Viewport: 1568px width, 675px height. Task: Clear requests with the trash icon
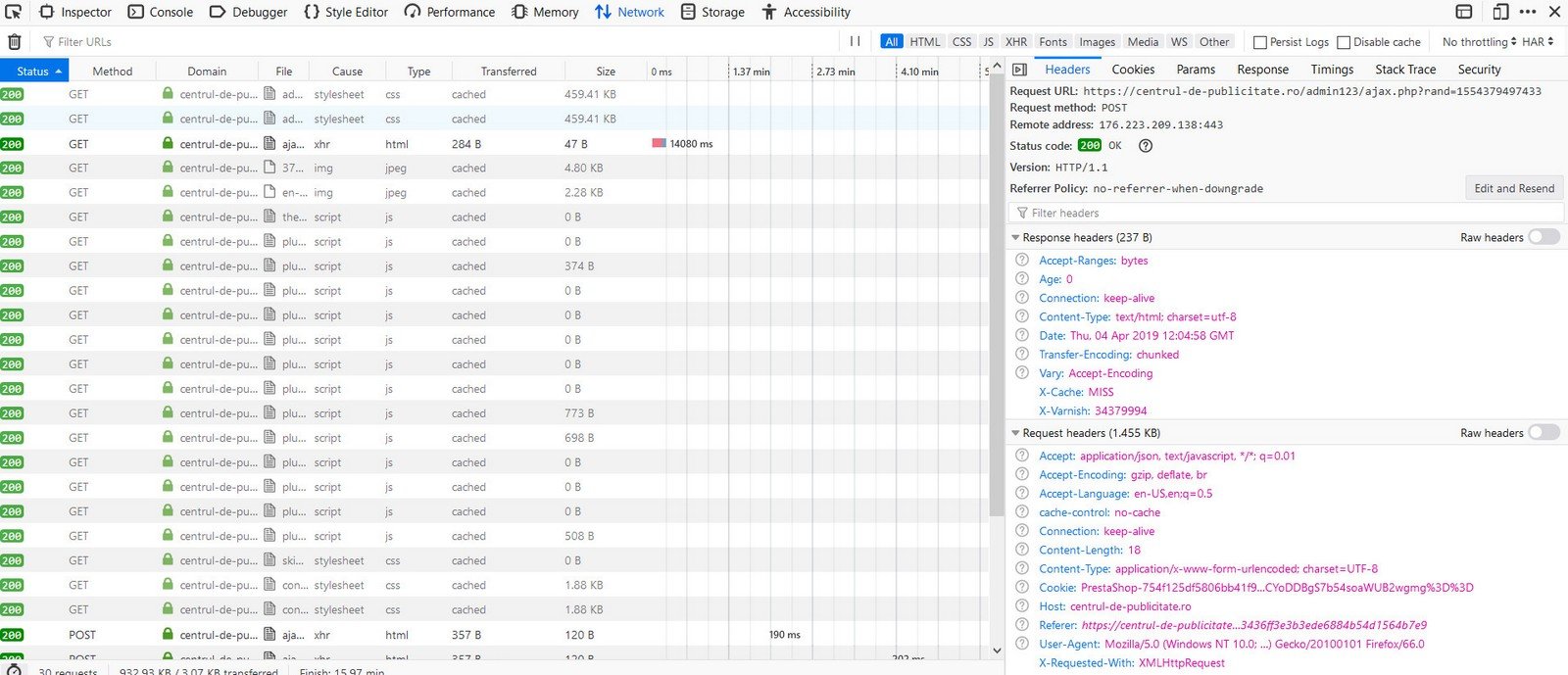point(14,41)
